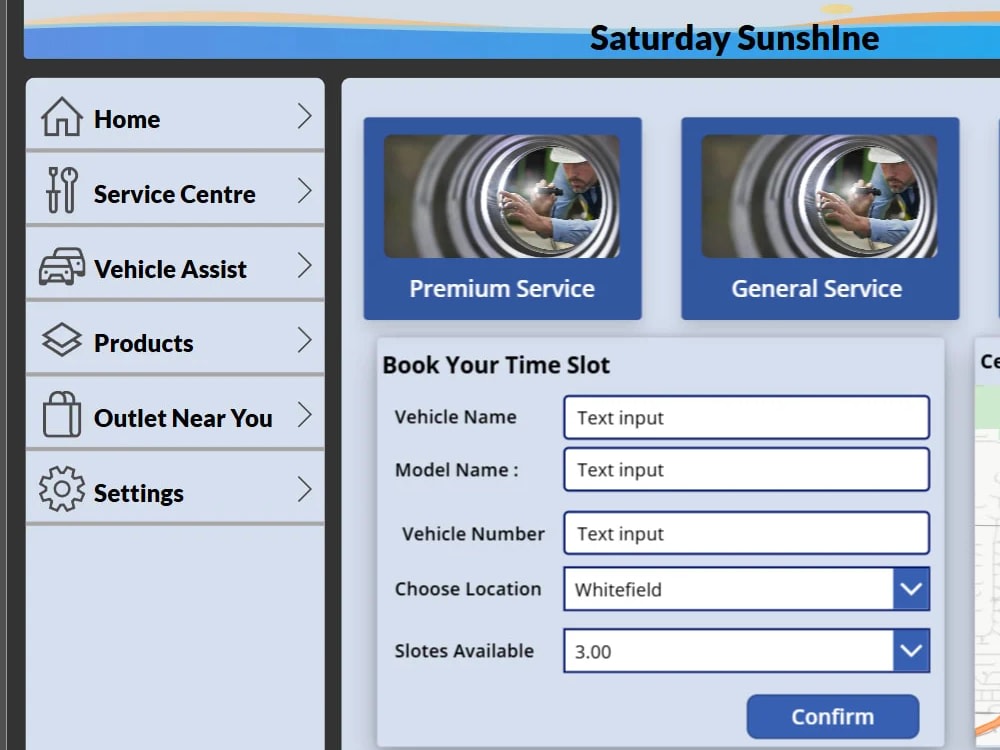Open the Slotes Available dropdown arrow
The height and width of the screenshot is (750, 1000).
pos(911,651)
